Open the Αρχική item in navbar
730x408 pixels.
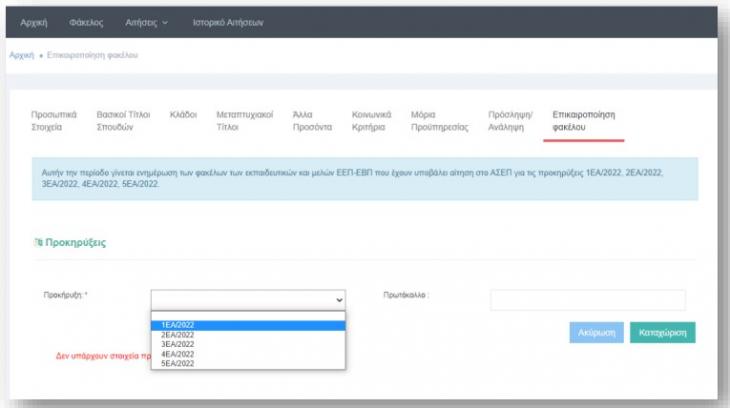[x=35, y=22]
